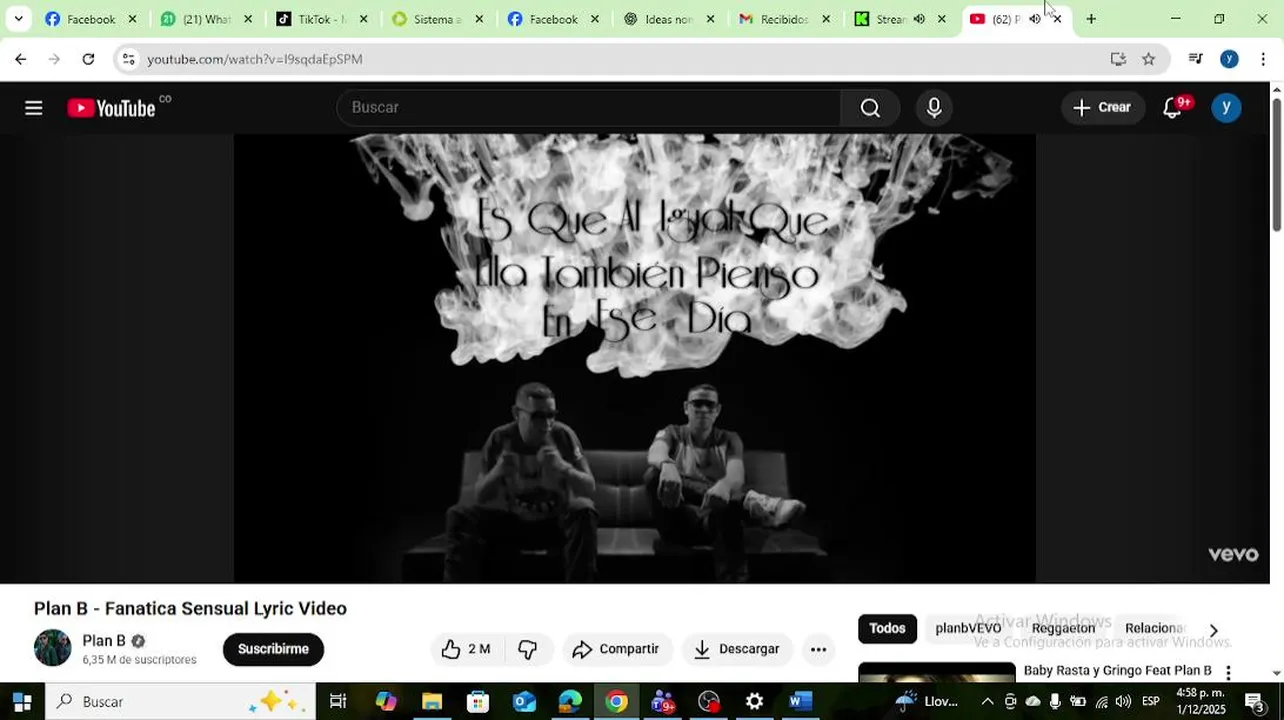Open the Baby Rasta y Gringo video title

[1117, 671]
